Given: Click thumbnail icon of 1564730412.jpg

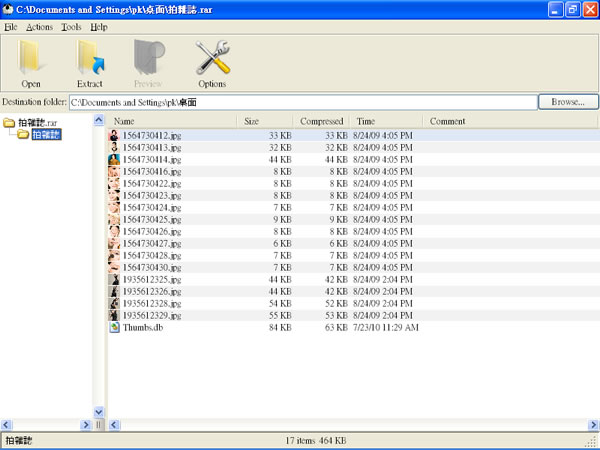Looking at the screenshot, I should pyautogui.click(x=114, y=135).
